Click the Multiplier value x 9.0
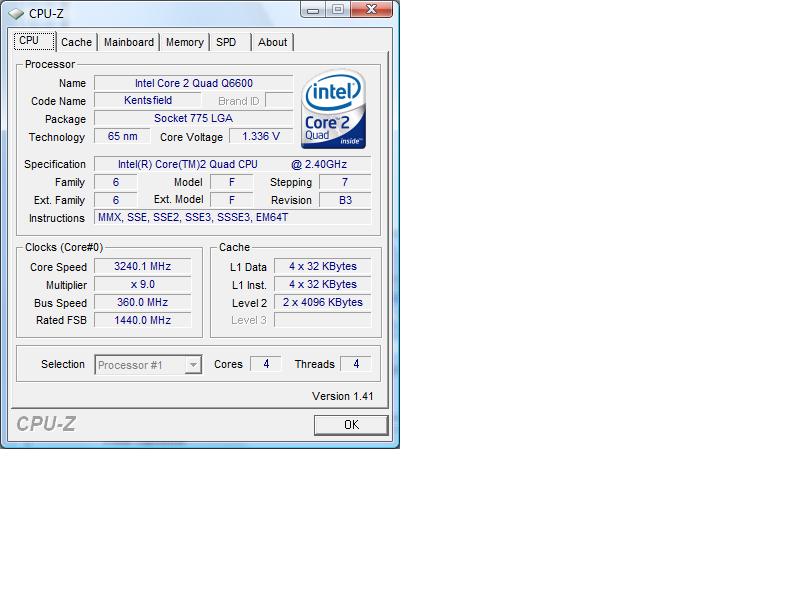This screenshot has width=800, height=600. (143, 284)
